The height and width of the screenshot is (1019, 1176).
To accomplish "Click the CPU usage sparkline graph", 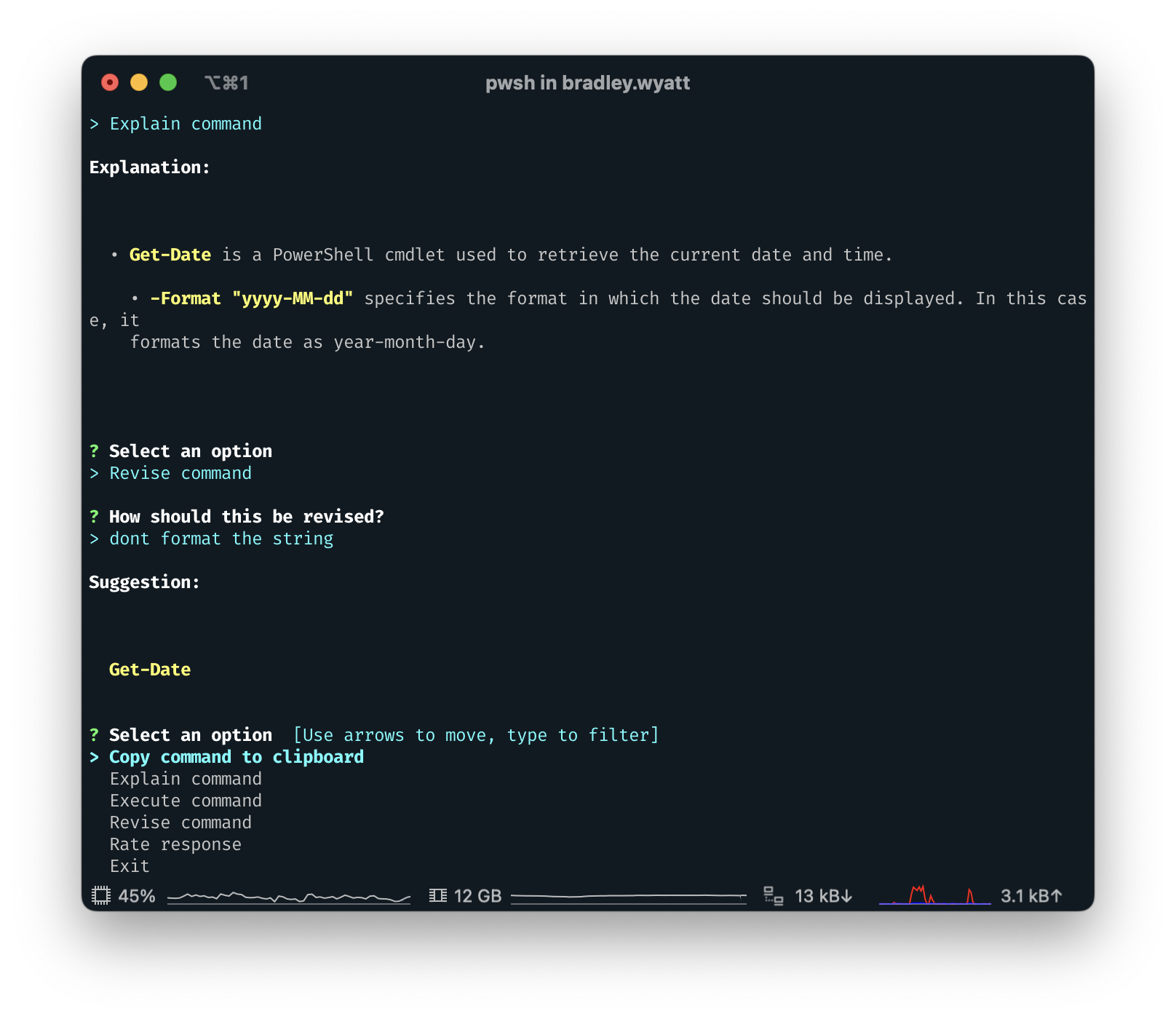I will (289, 897).
